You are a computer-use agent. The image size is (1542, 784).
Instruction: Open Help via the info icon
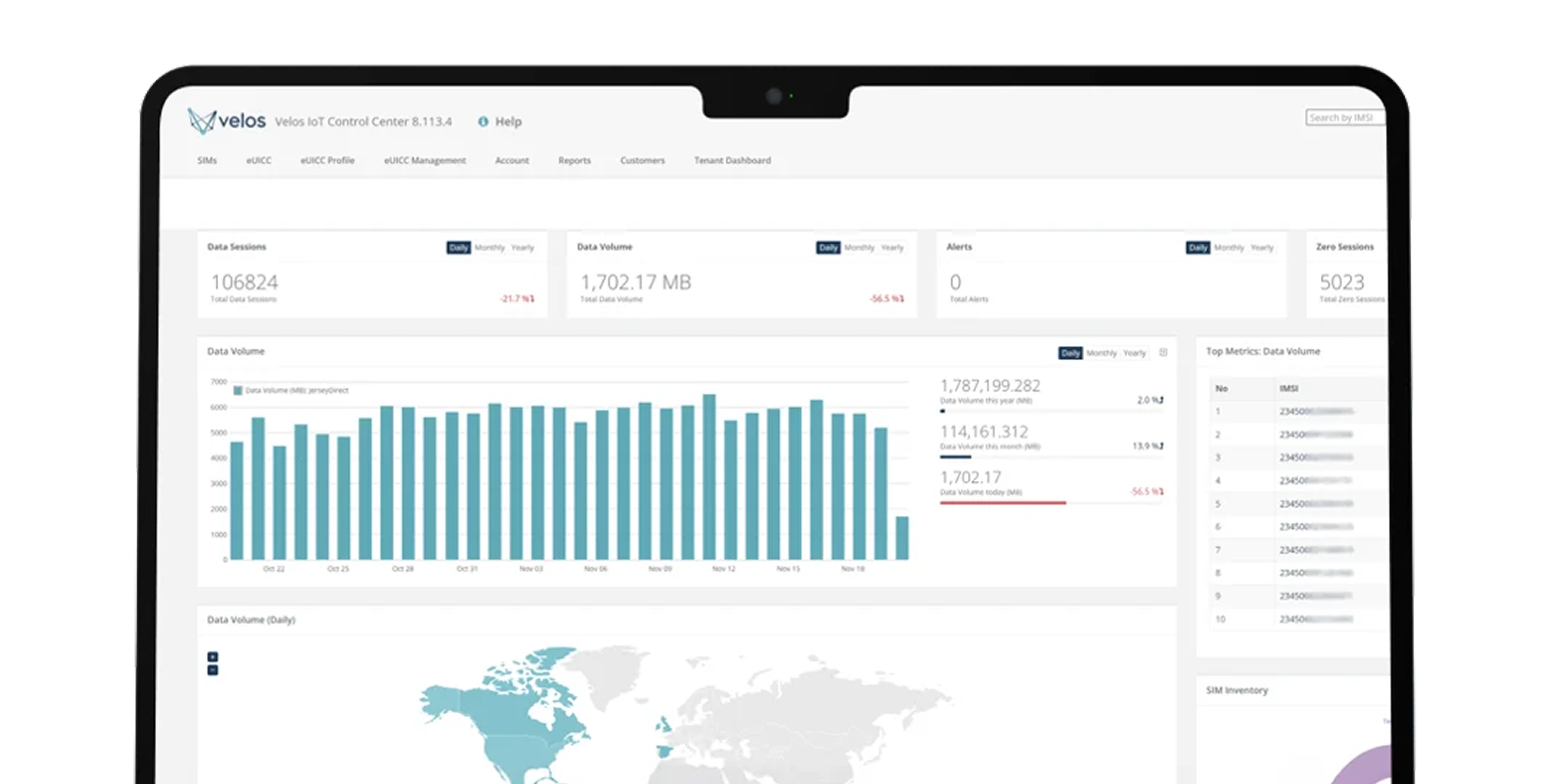483,121
